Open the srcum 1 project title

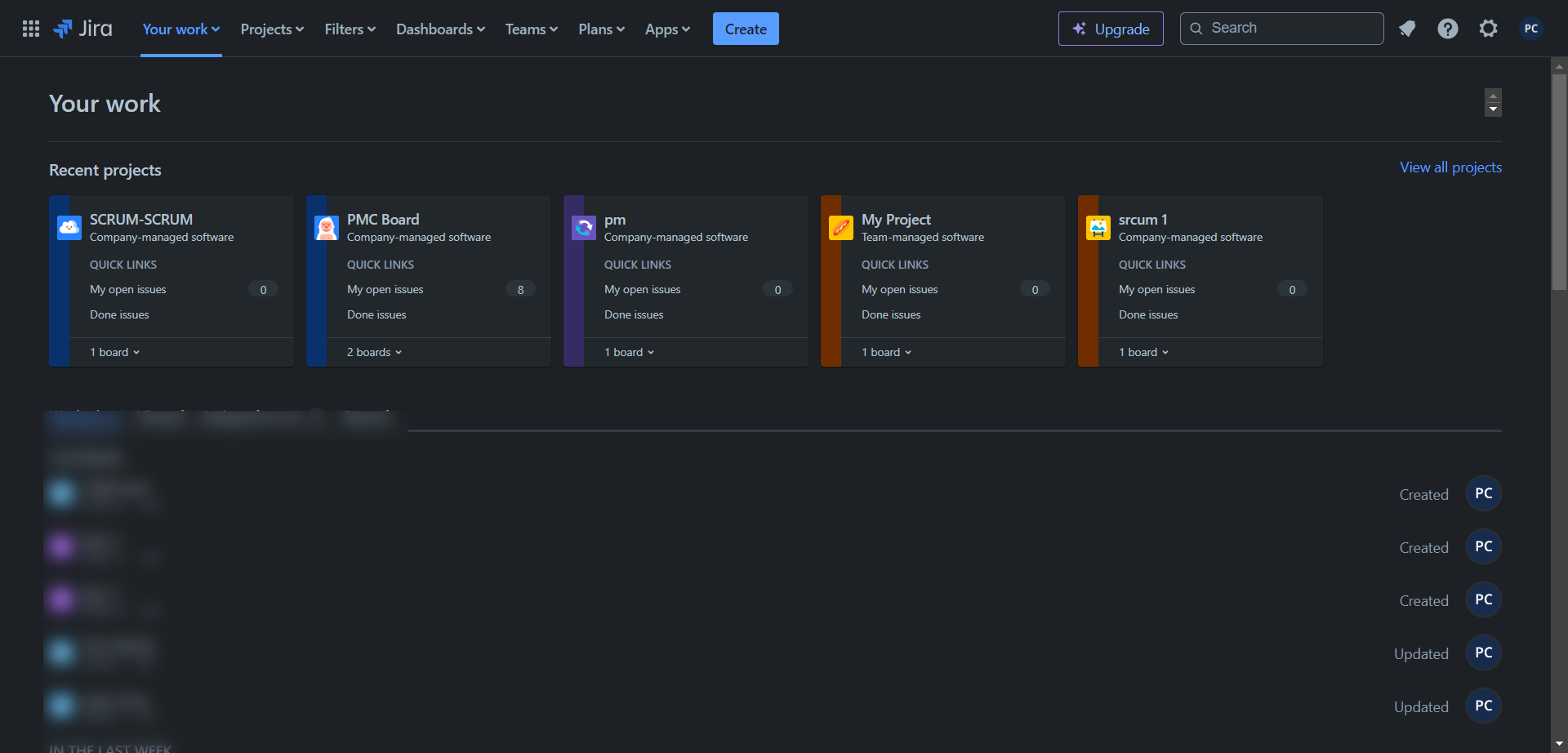[1143, 220]
